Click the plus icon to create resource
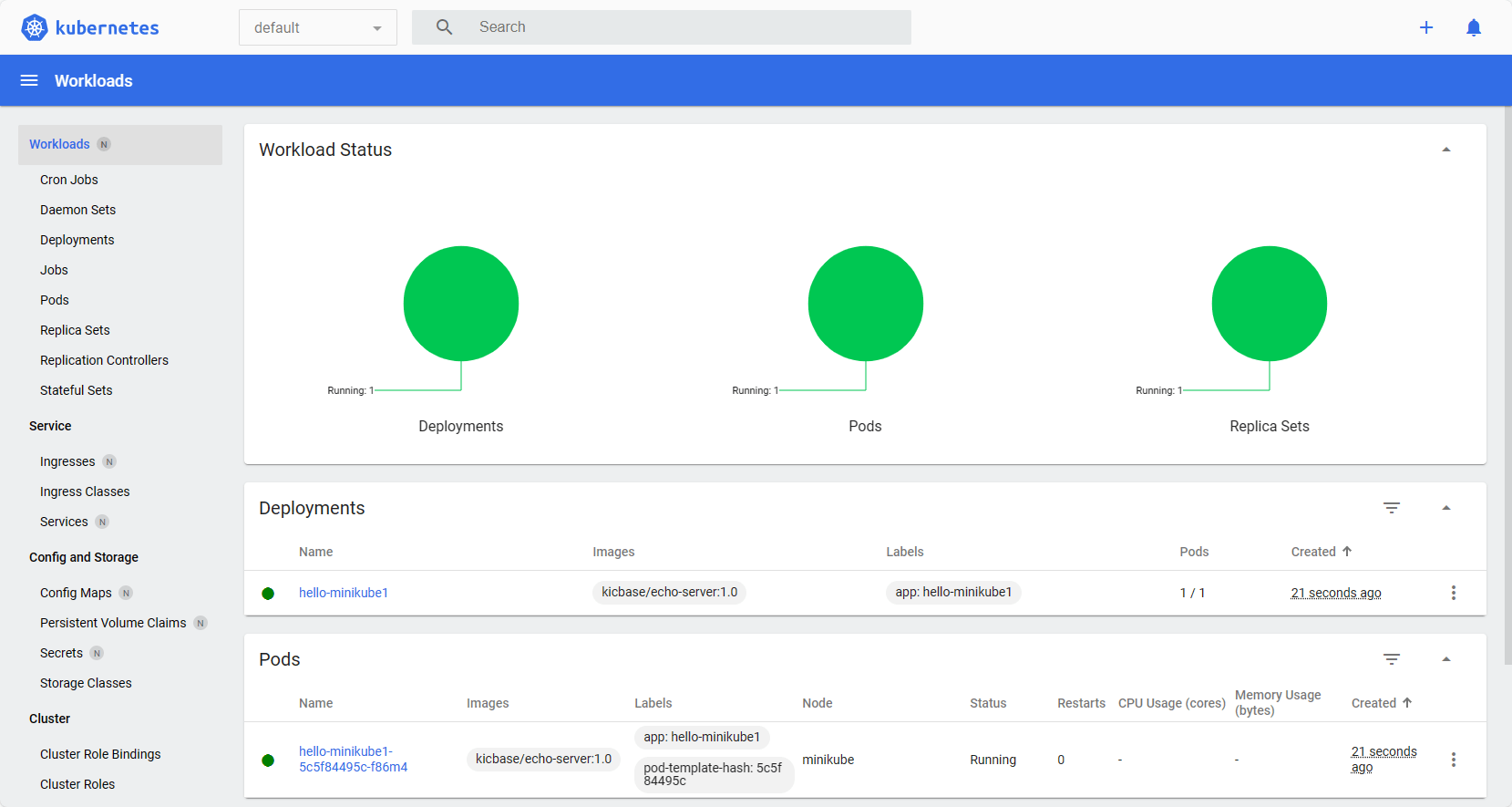The height and width of the screenshot is (807, 1512). click(1426, 27)
